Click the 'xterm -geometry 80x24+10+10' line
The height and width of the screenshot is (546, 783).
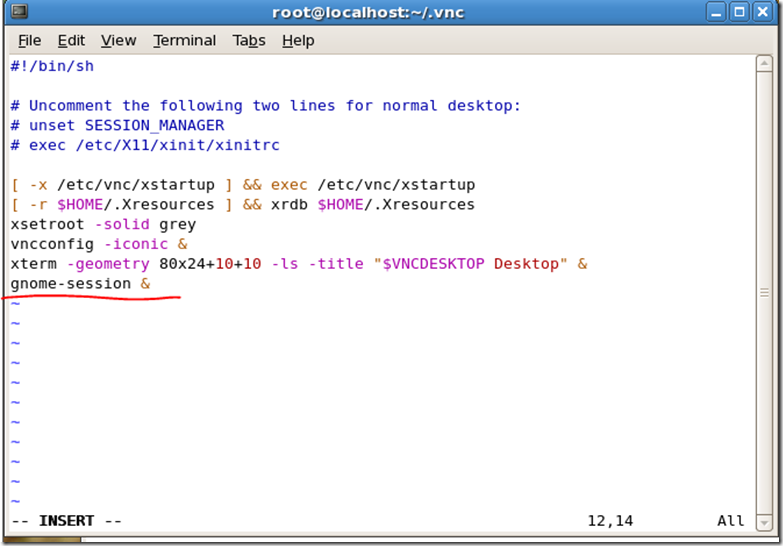pos(299,264)
